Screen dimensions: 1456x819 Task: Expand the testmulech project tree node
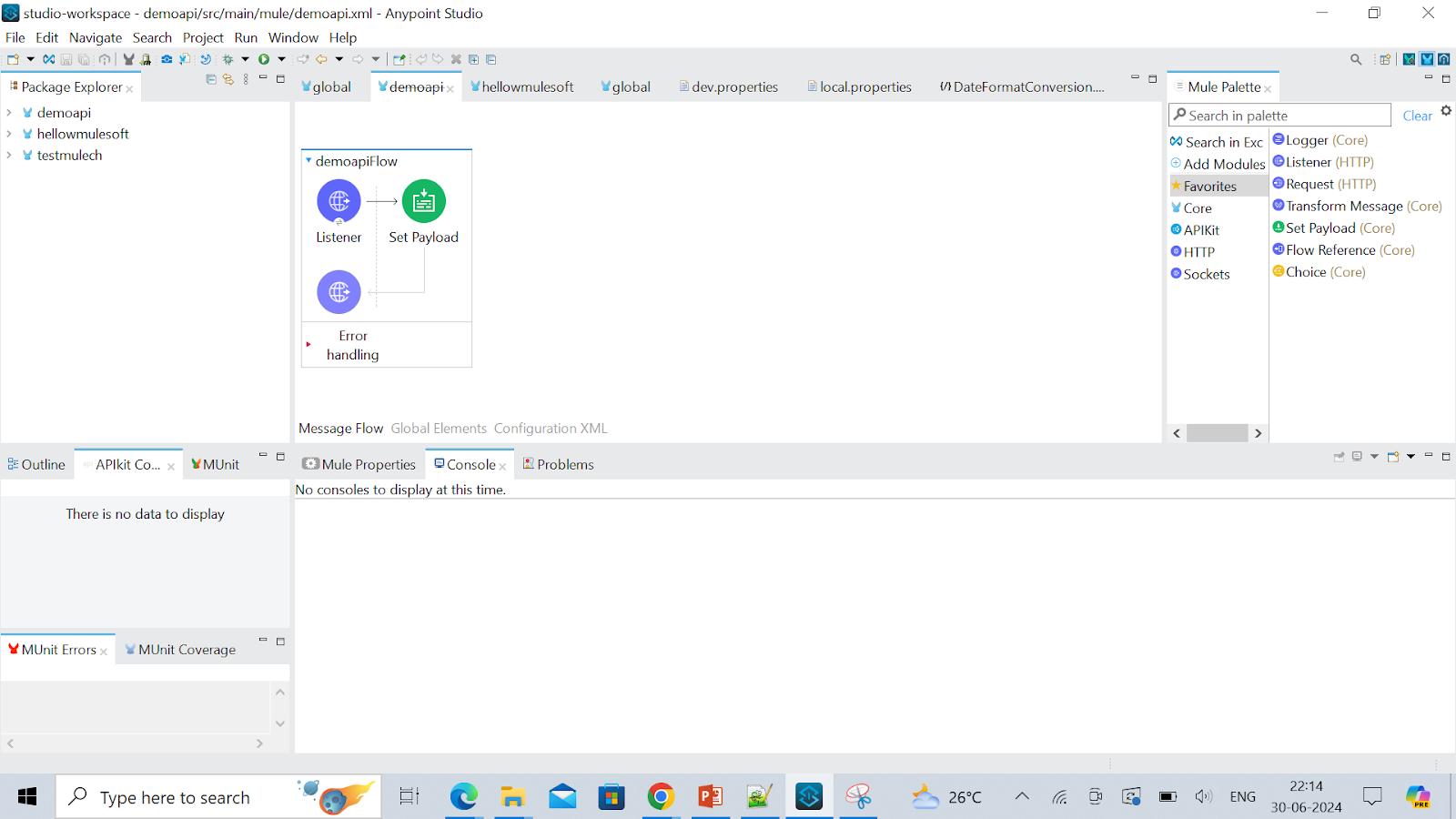click(x=9, y=156)
